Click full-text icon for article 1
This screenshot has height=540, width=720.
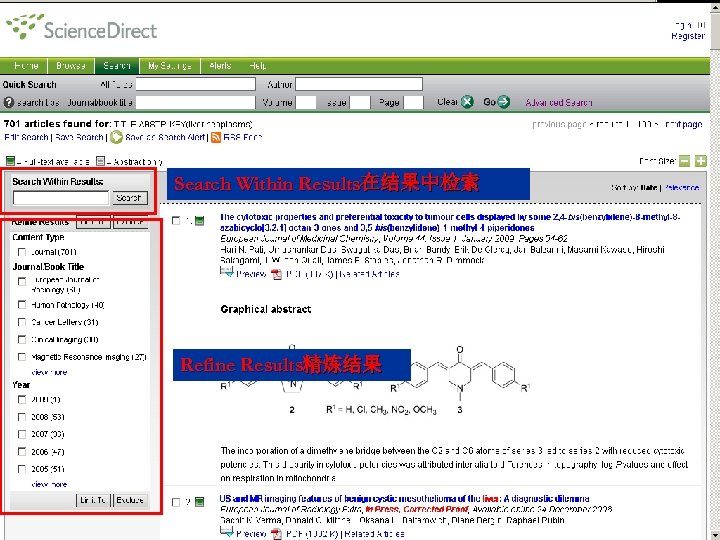coord(199,221)
